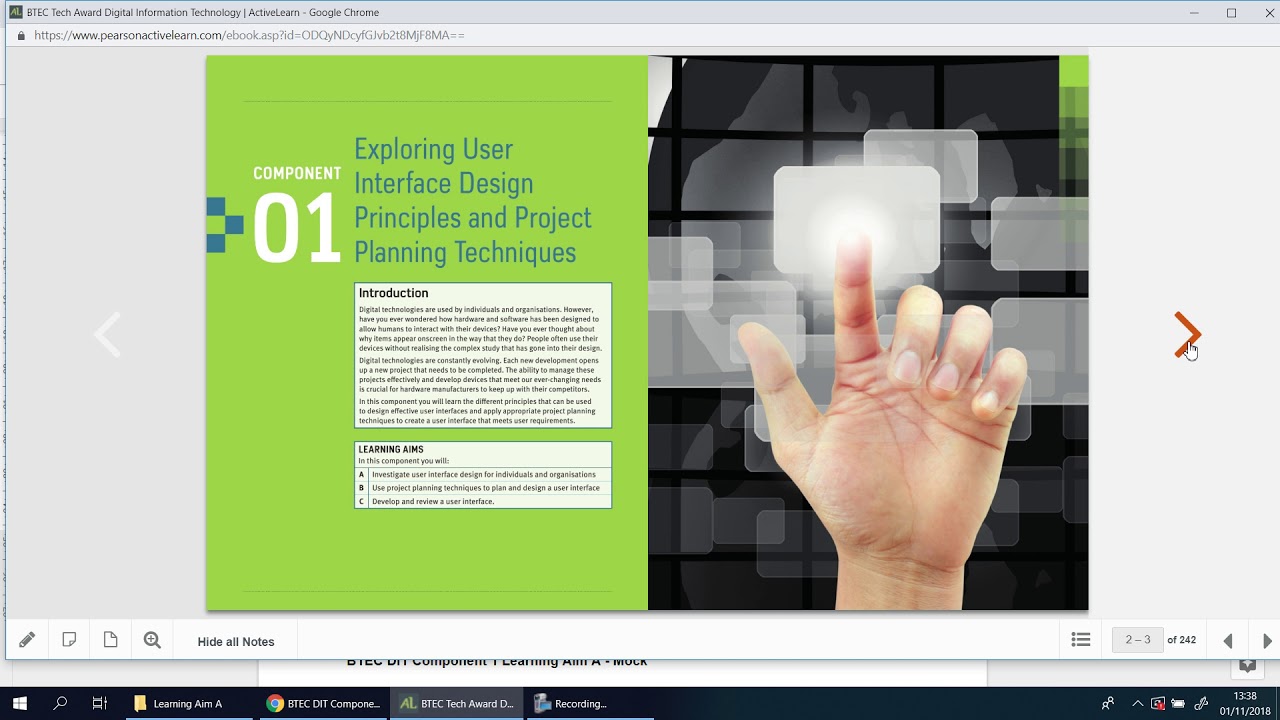Click the red security tray icon
Viewport: 1280px width, 720px height.
click(1158, 703)
